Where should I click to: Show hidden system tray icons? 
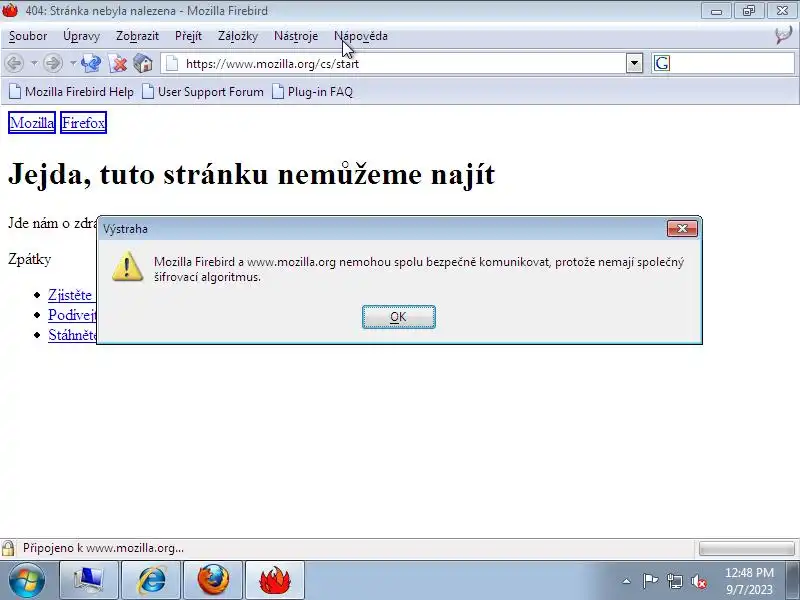[x=627, y=581]
